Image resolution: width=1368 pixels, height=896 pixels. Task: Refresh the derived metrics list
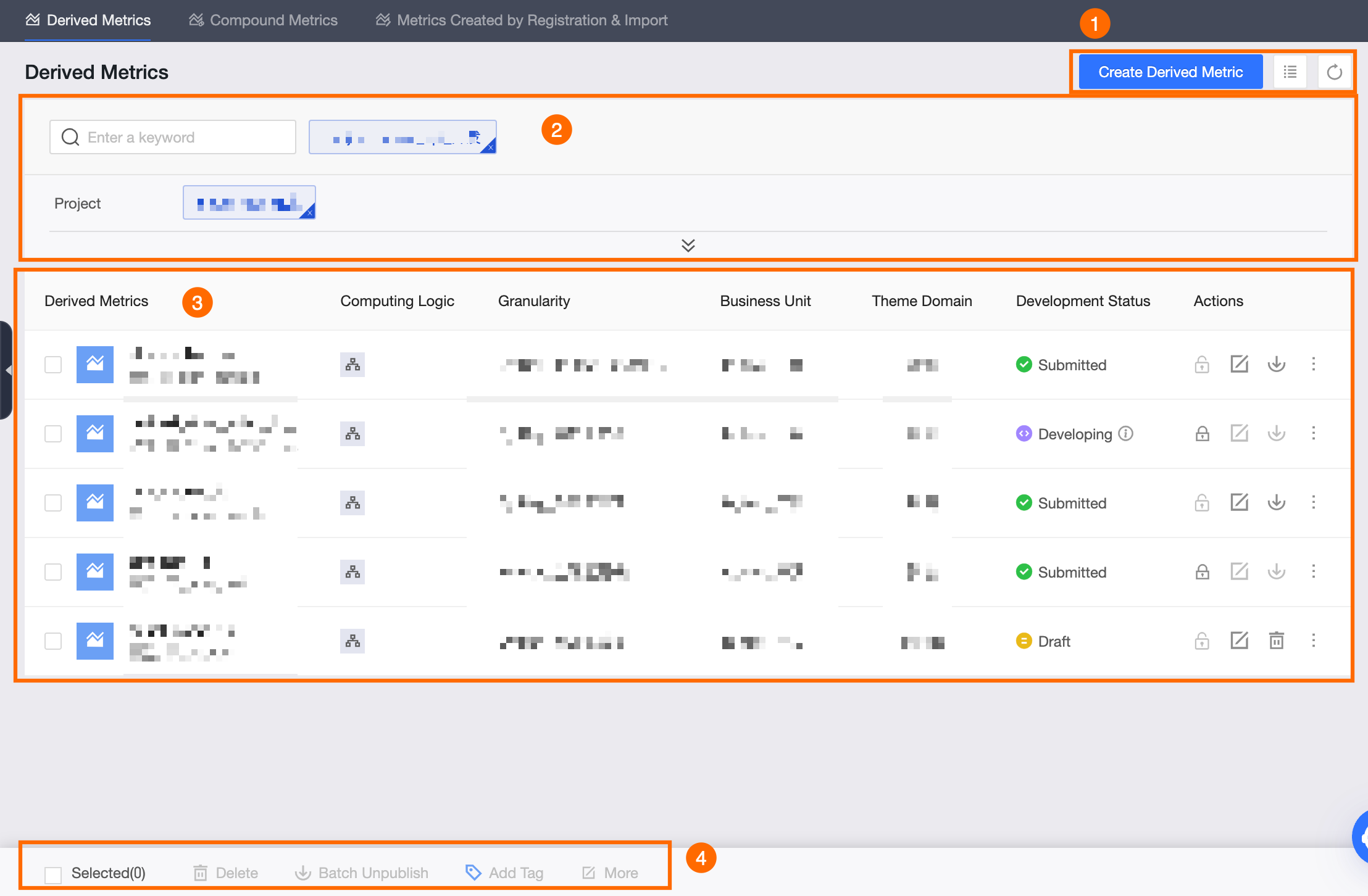tap(1334, 72)
